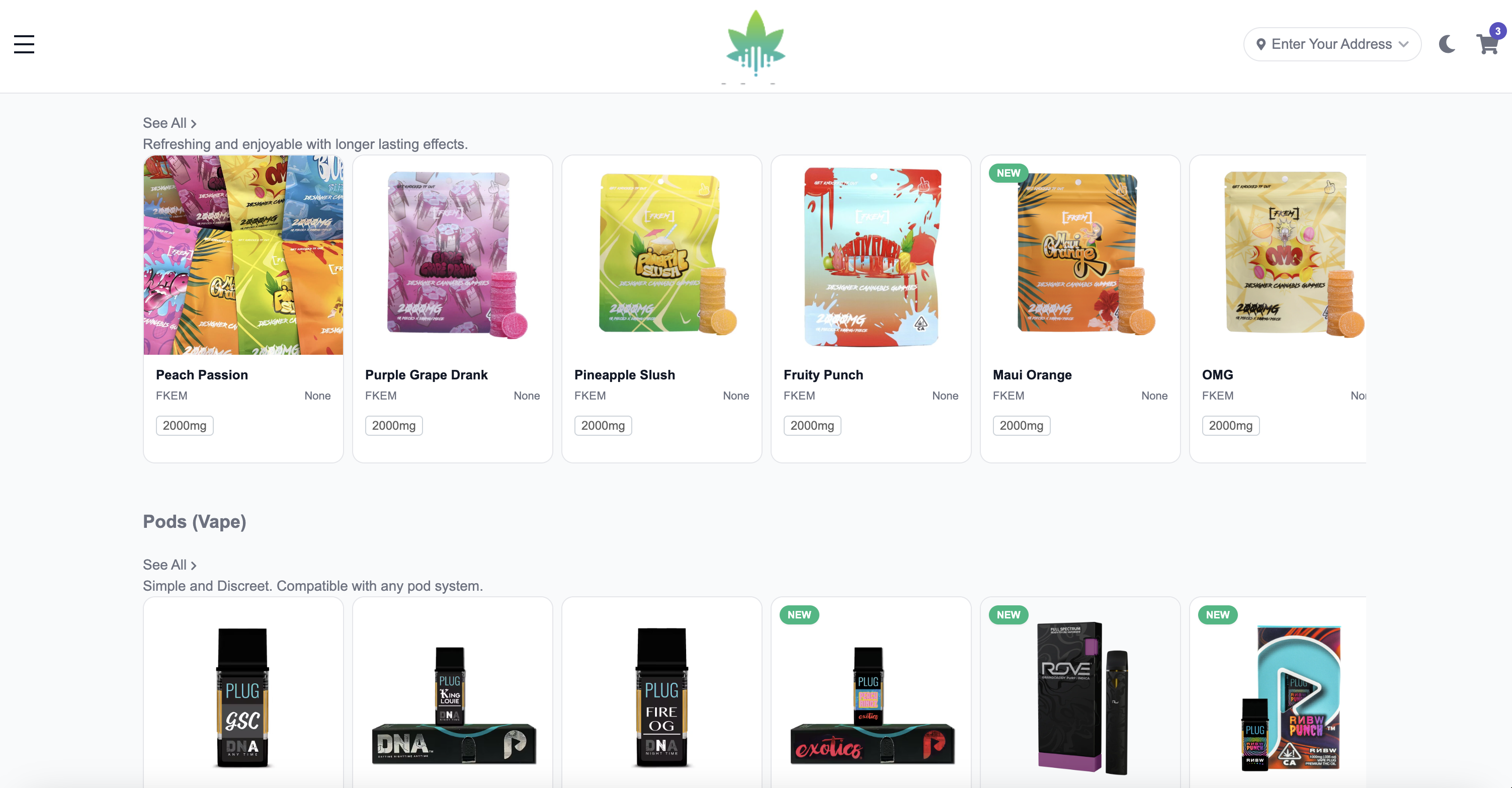Click See All under Pods (Vape)
Screen dimensions: 1512x788
[x=170, y=565]
